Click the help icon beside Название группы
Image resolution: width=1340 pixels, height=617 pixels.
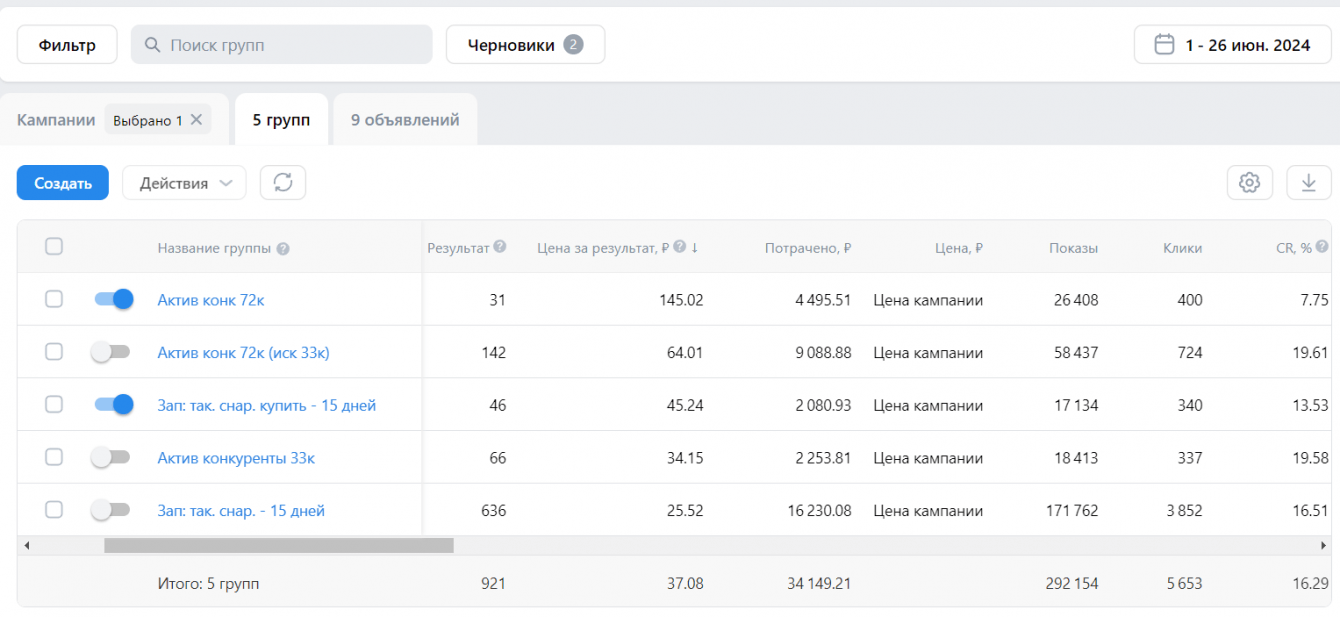(283, 249)
